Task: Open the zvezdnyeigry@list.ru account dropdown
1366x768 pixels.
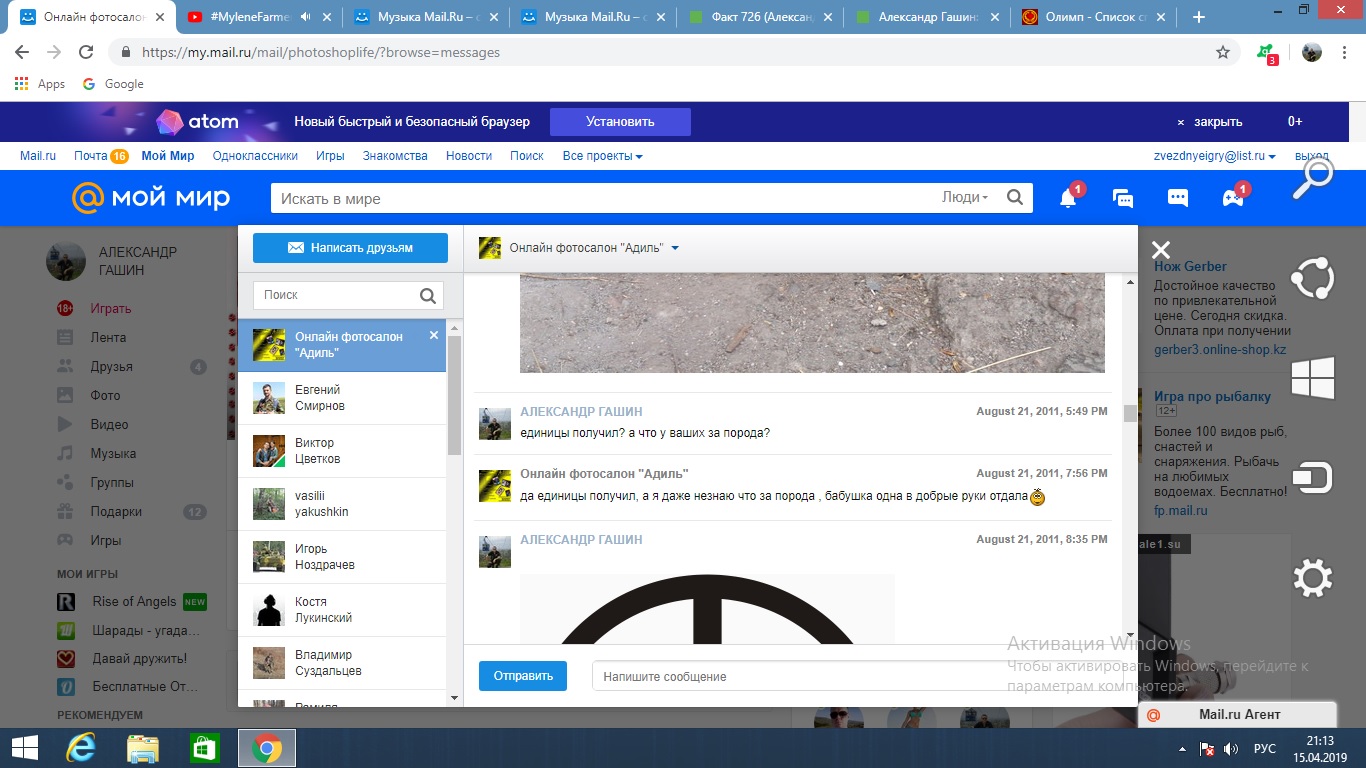Action: (x=1215, y=156)
